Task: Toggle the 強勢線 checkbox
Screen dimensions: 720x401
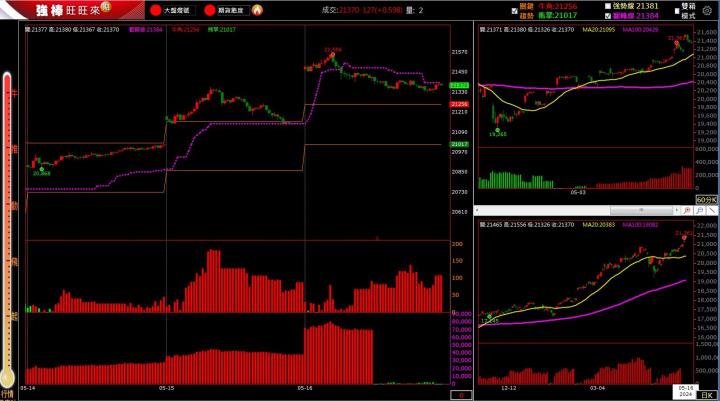Action: coord(608,6)
